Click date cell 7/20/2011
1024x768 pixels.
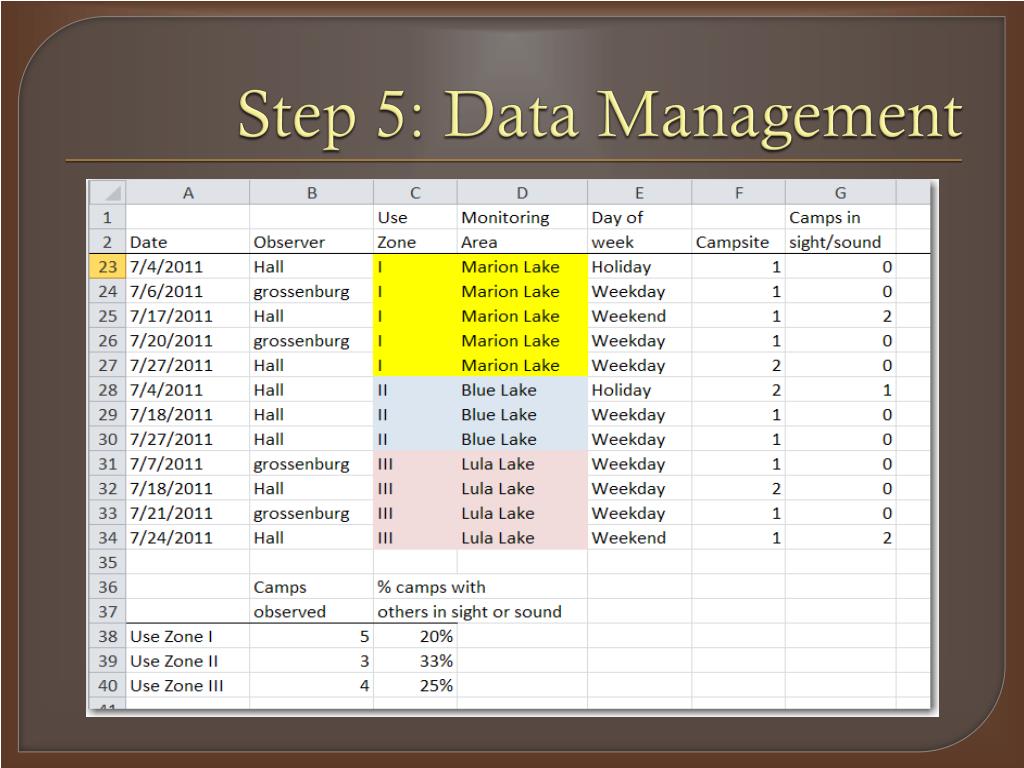188,341
